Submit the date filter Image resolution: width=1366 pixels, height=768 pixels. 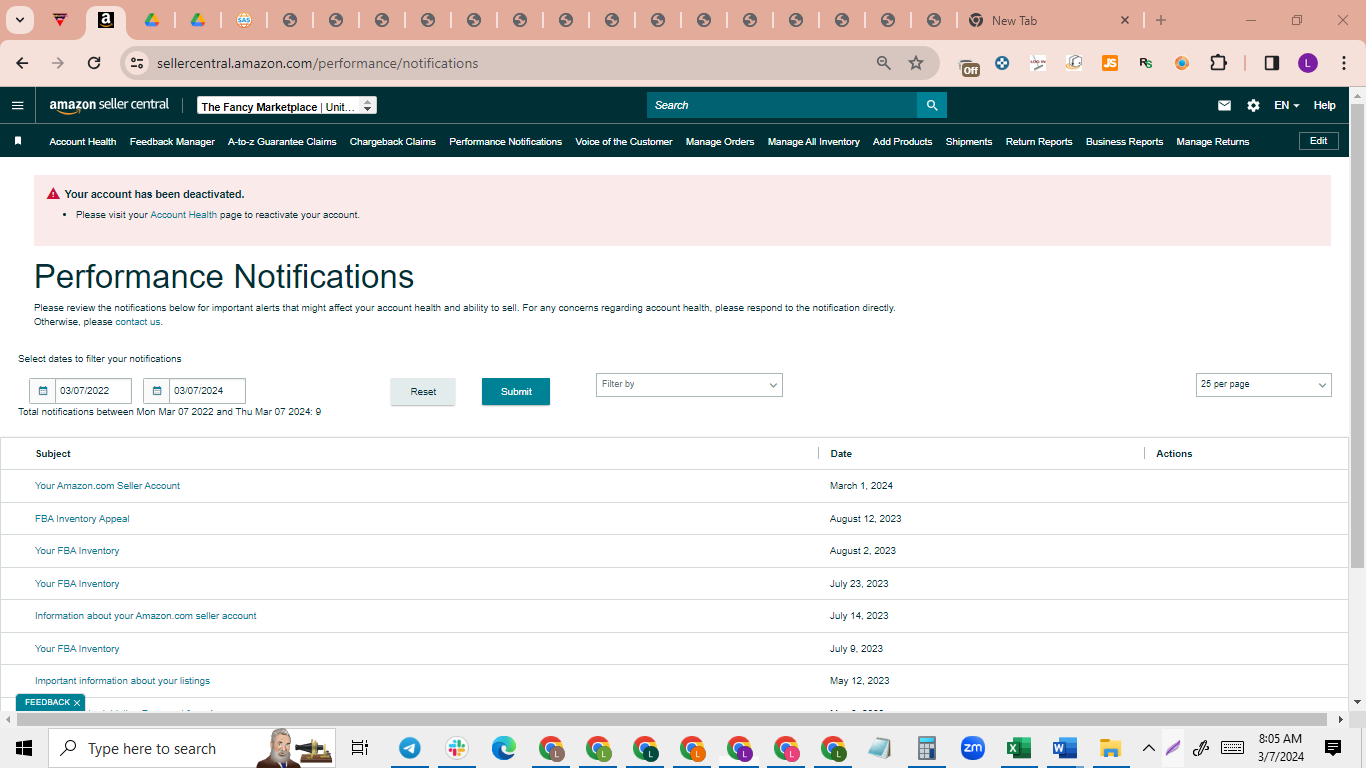[x=516, y=392]
